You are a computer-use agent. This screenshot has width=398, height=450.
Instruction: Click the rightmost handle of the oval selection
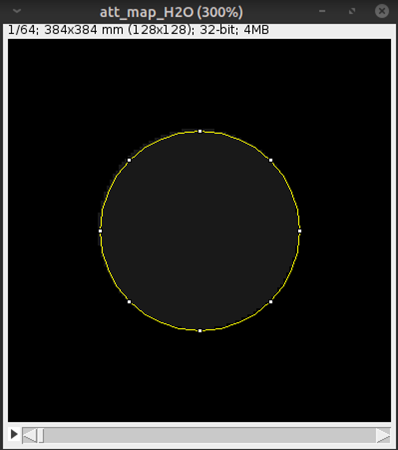pos(300,231)
